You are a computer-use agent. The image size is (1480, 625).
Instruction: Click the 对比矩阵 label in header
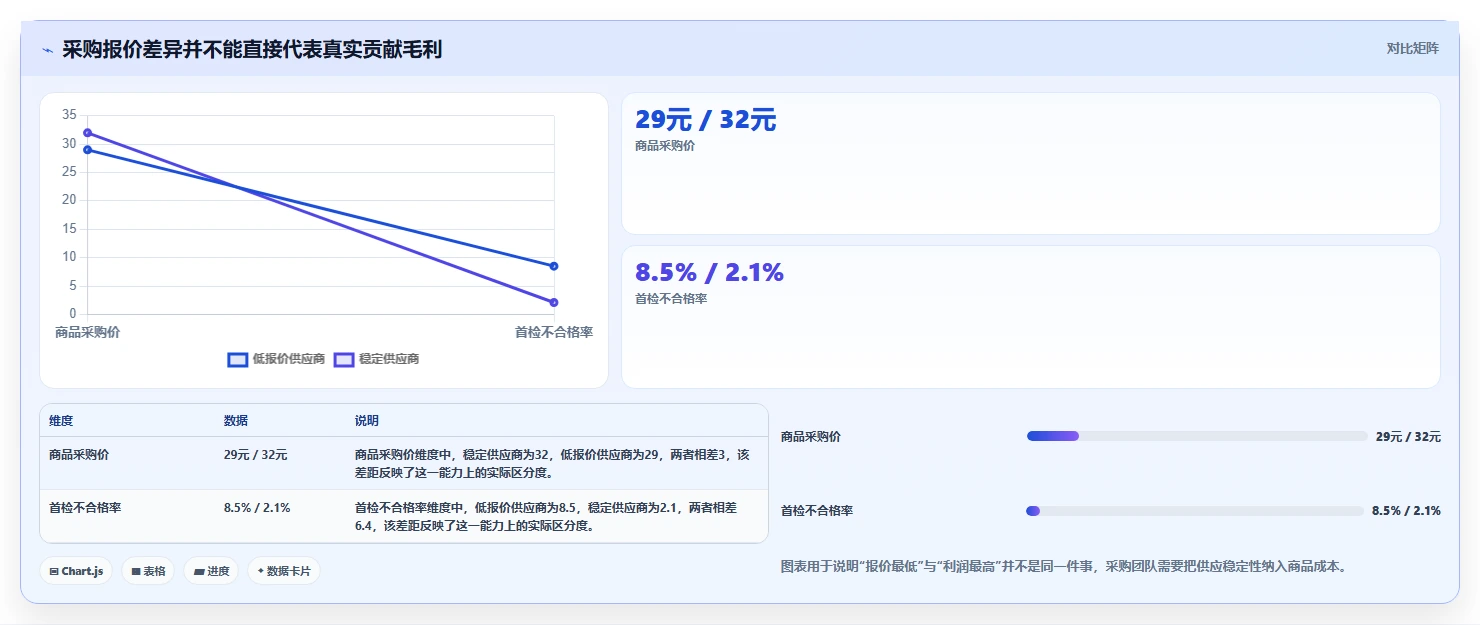click(x=1413, y=48)
